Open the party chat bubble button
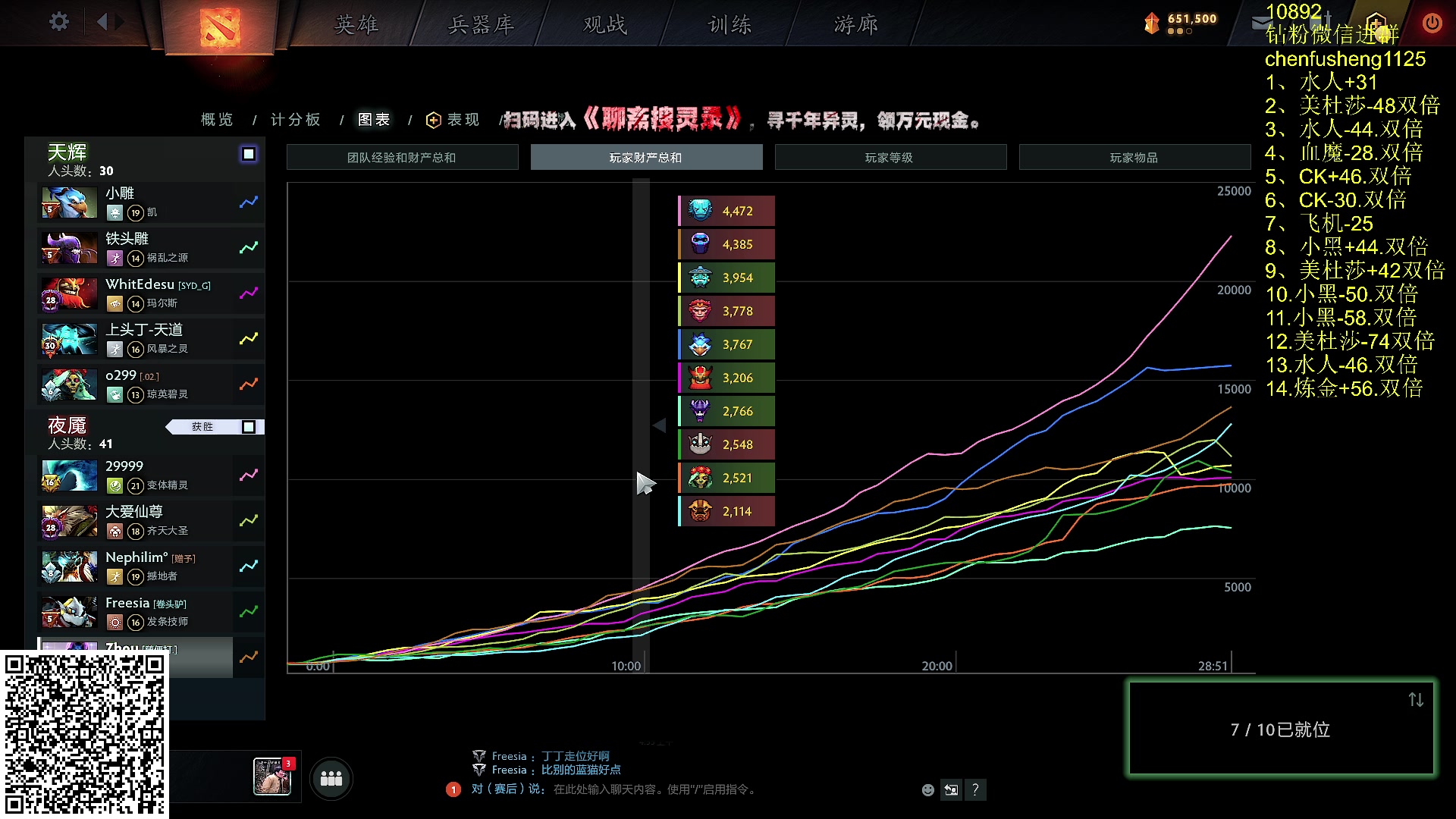Image resolution: width=1456 pixels, height=819 pixels. click(331, 778)
